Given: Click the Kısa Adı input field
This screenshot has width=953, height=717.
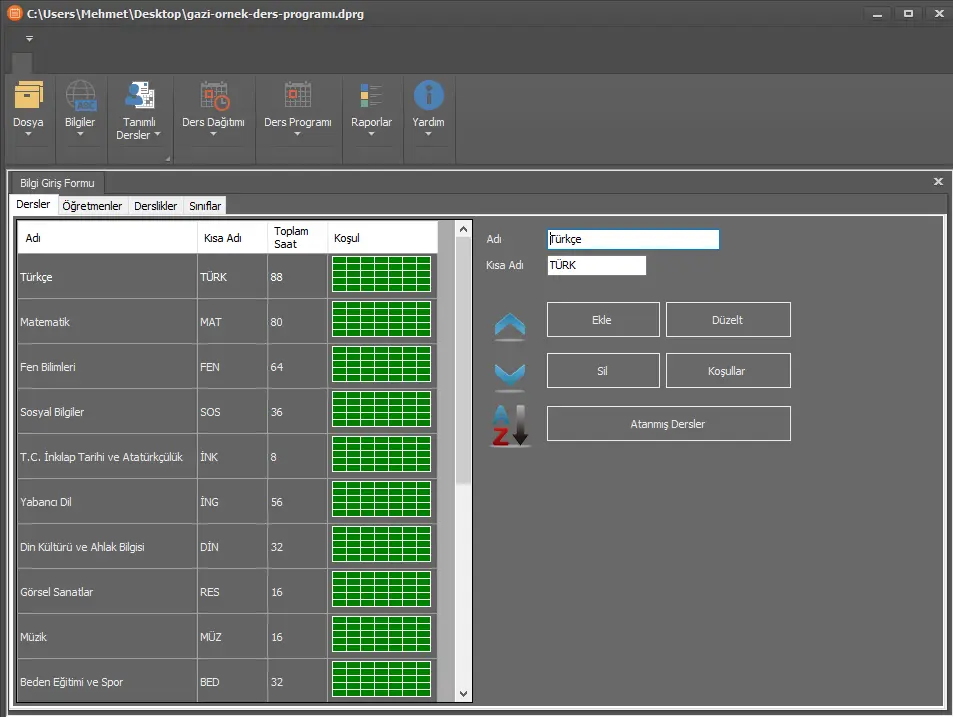Looking at the screenshot, I should coord(596,266).
